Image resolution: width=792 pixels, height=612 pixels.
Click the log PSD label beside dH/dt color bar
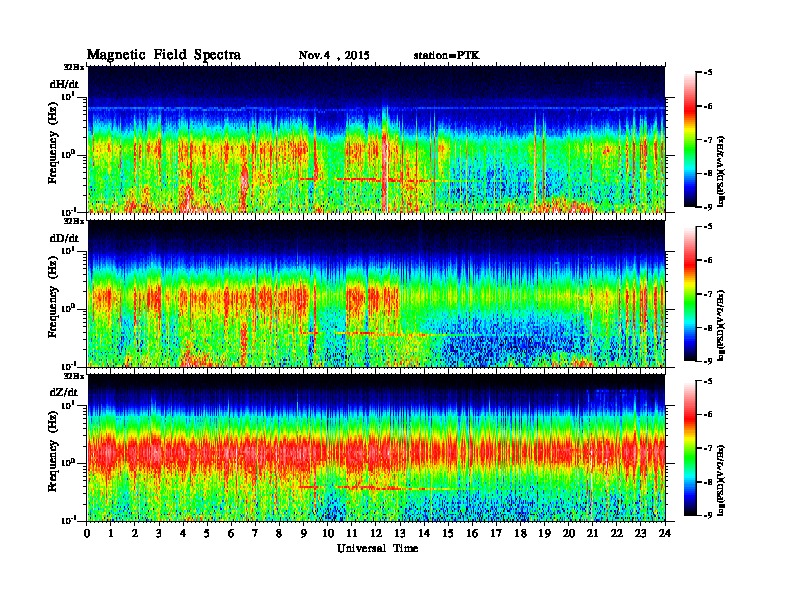click(722, 171)
